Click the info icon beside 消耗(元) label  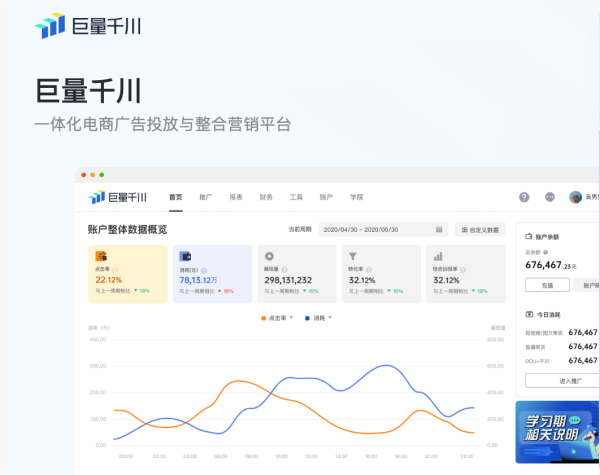tap(204, 270)
